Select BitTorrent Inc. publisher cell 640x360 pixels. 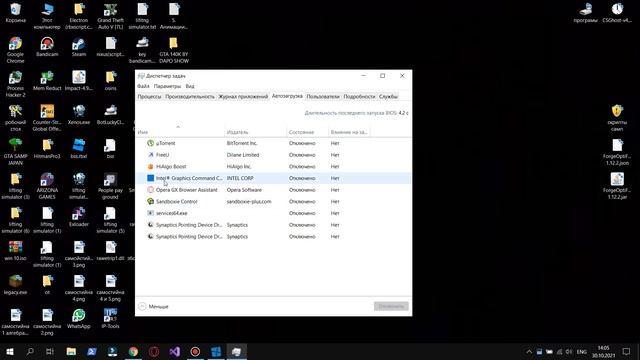click(x=242, y=143)
